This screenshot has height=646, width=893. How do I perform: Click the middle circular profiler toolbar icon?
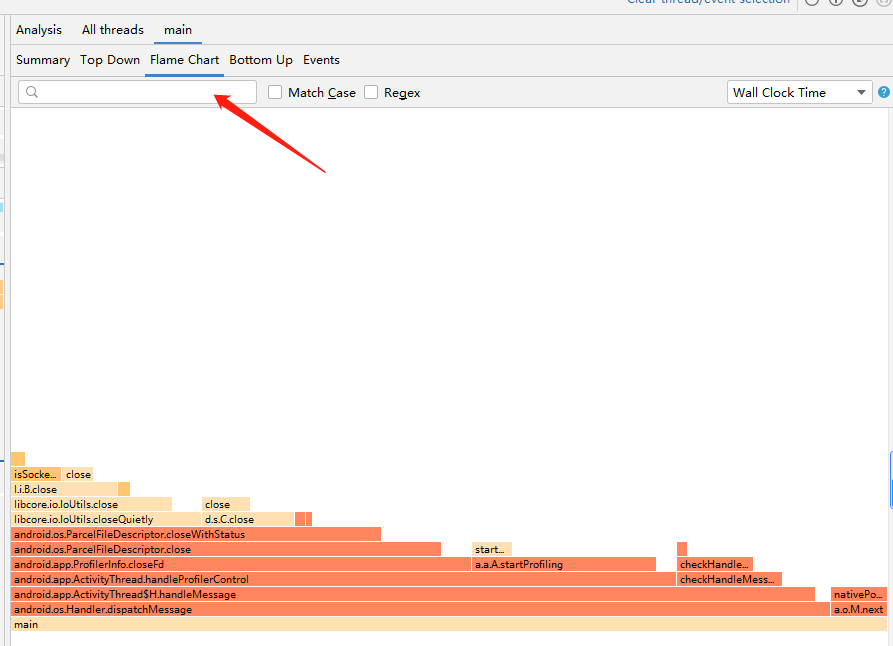click(835, 3)
